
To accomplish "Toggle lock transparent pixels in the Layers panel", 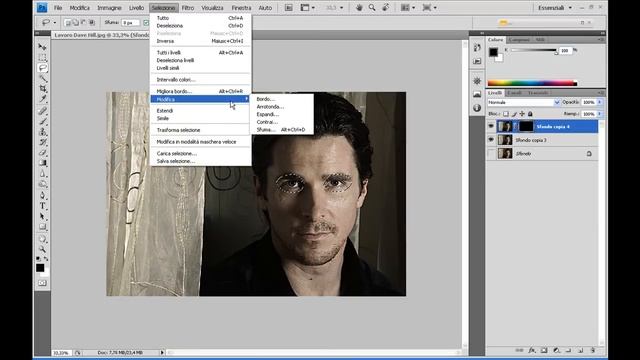I will click(x=506, y=114).
